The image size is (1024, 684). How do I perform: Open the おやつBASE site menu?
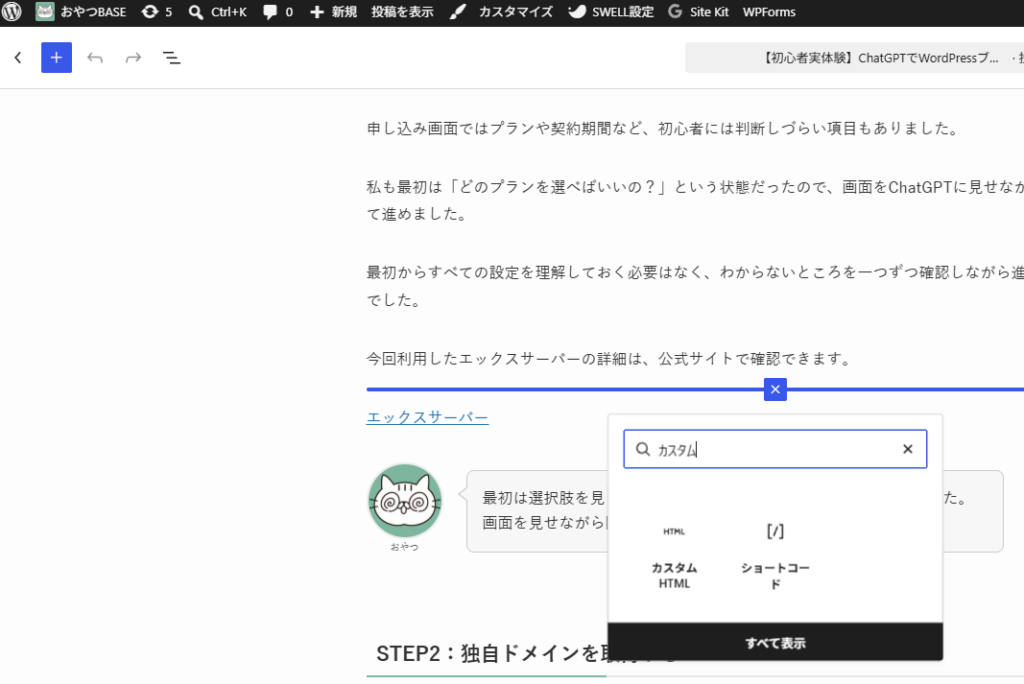click(x=81, y=12)
